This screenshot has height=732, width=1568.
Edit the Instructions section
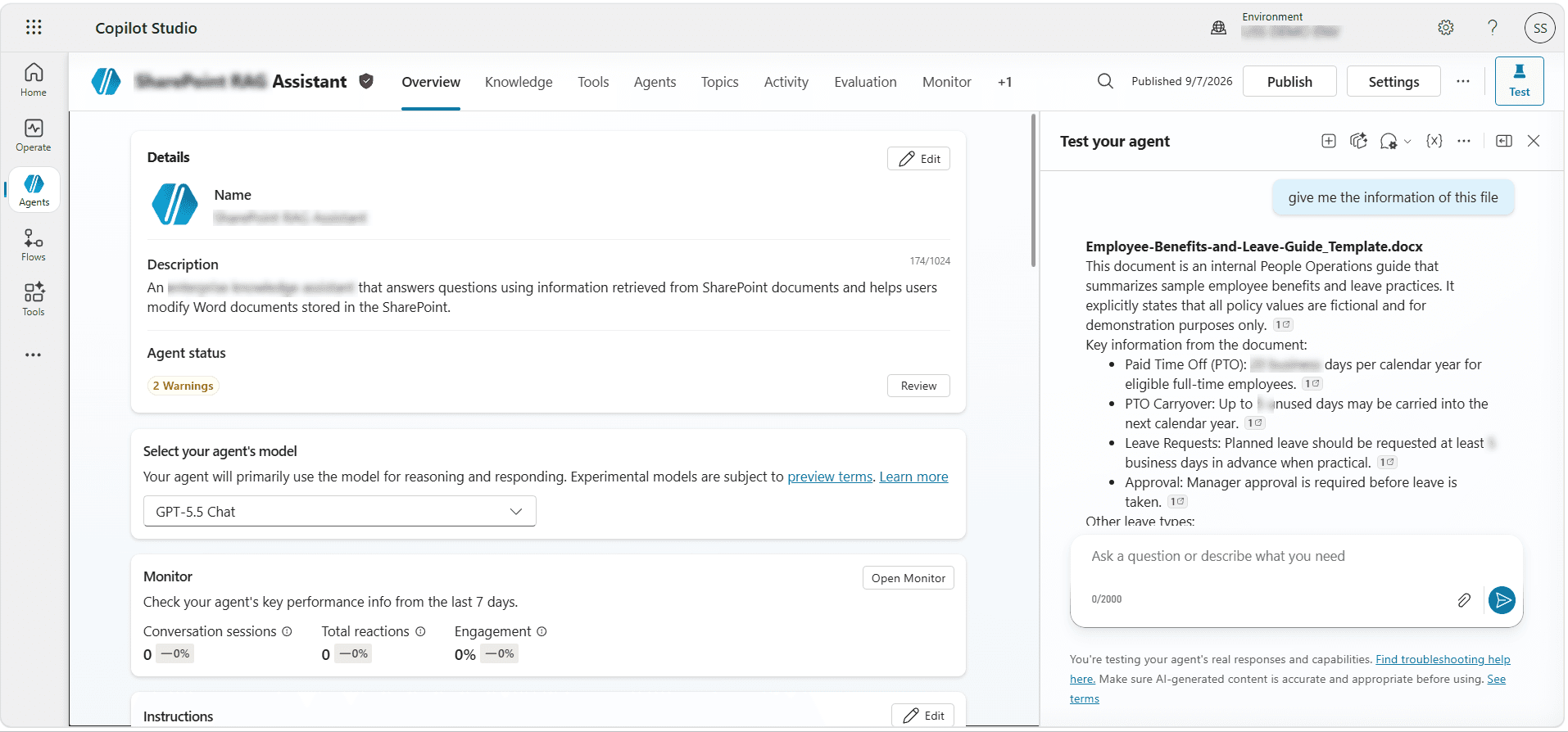tap(922, 716)
